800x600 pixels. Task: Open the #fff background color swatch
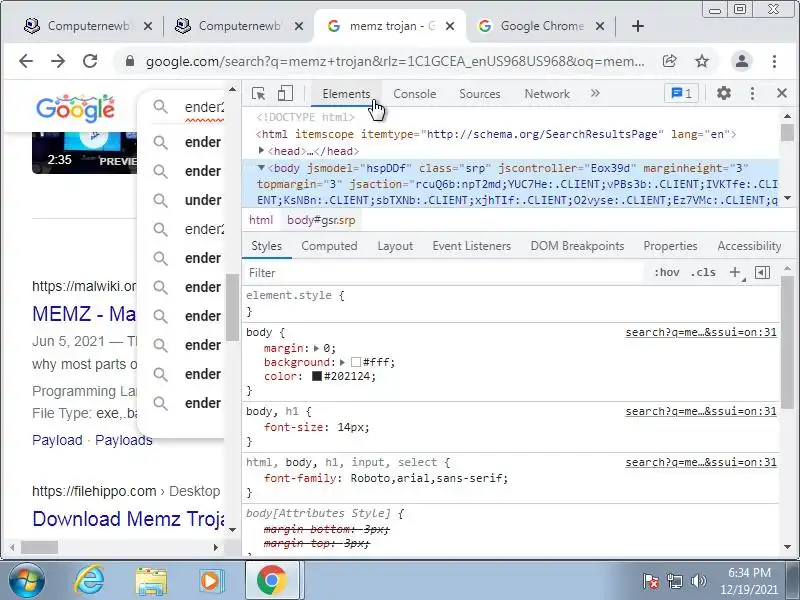point(356,362)
